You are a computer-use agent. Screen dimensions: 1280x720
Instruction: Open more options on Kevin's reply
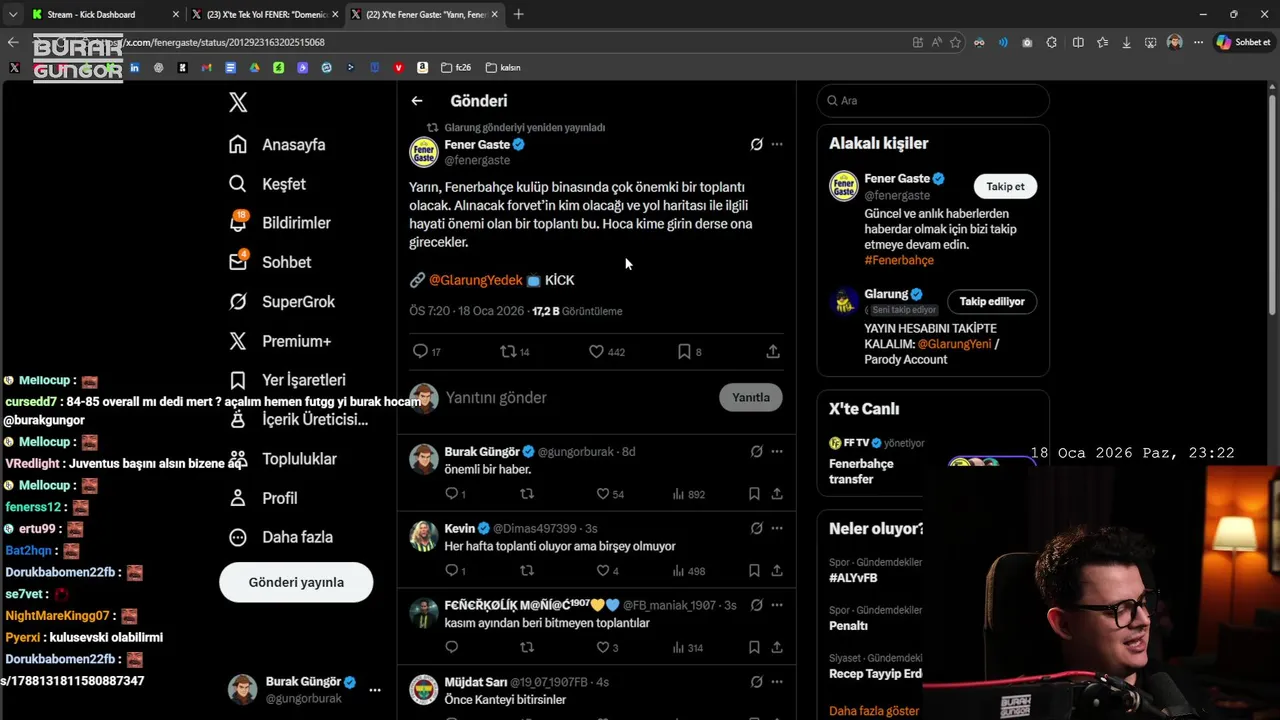point(777,528)
